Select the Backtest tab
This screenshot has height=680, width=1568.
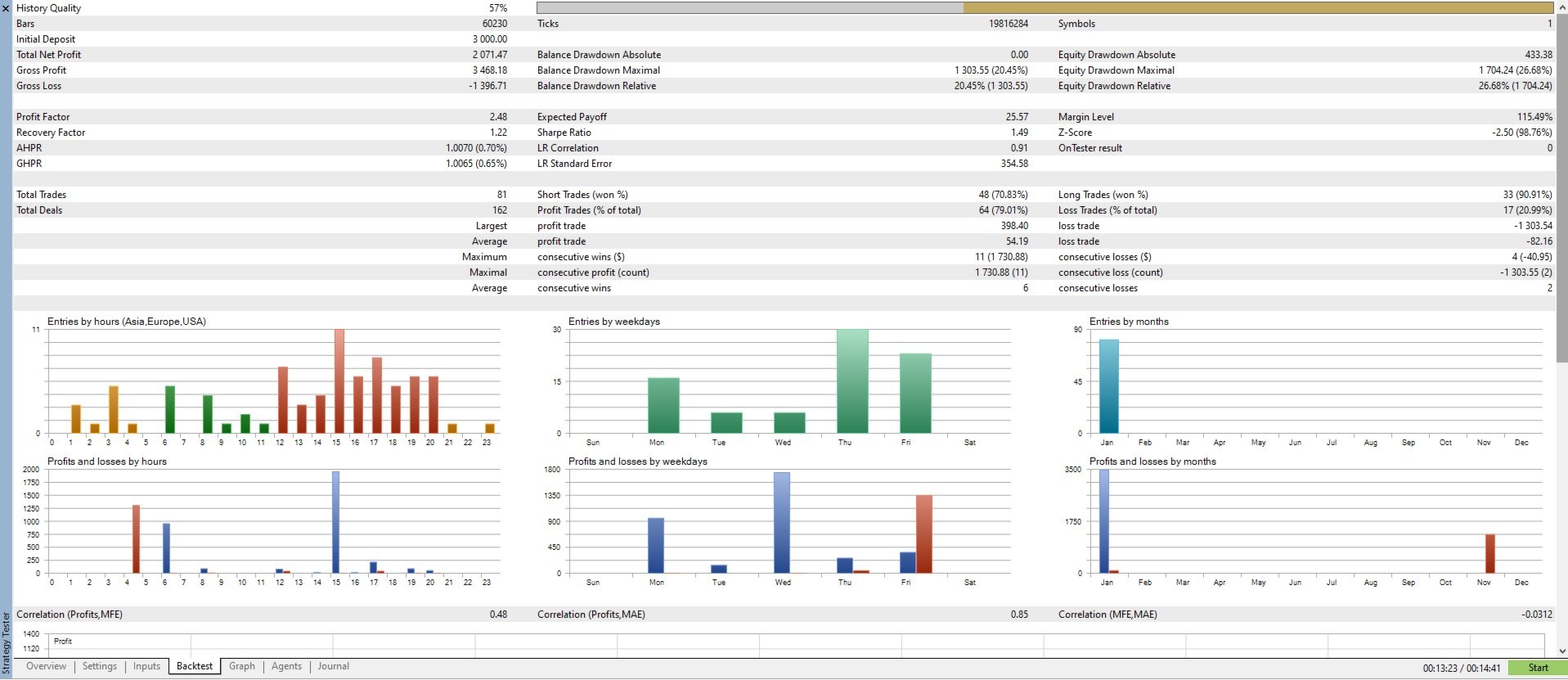pyautogui.click(x=195, y=667)
